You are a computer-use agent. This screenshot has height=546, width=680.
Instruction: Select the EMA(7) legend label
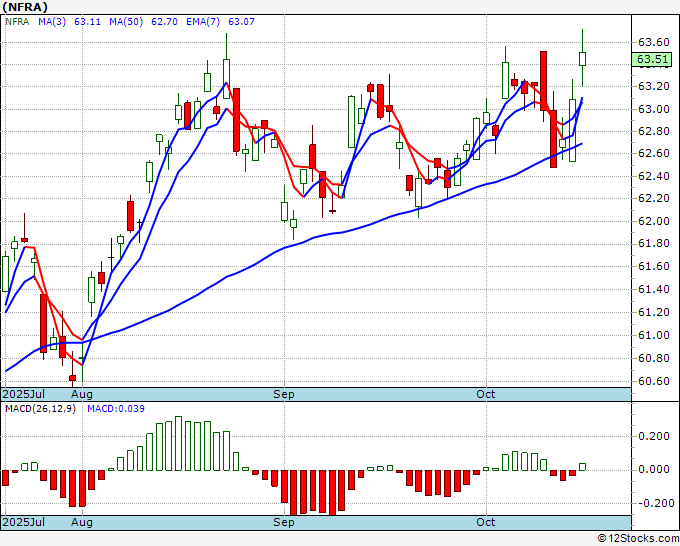coord(203,22)
